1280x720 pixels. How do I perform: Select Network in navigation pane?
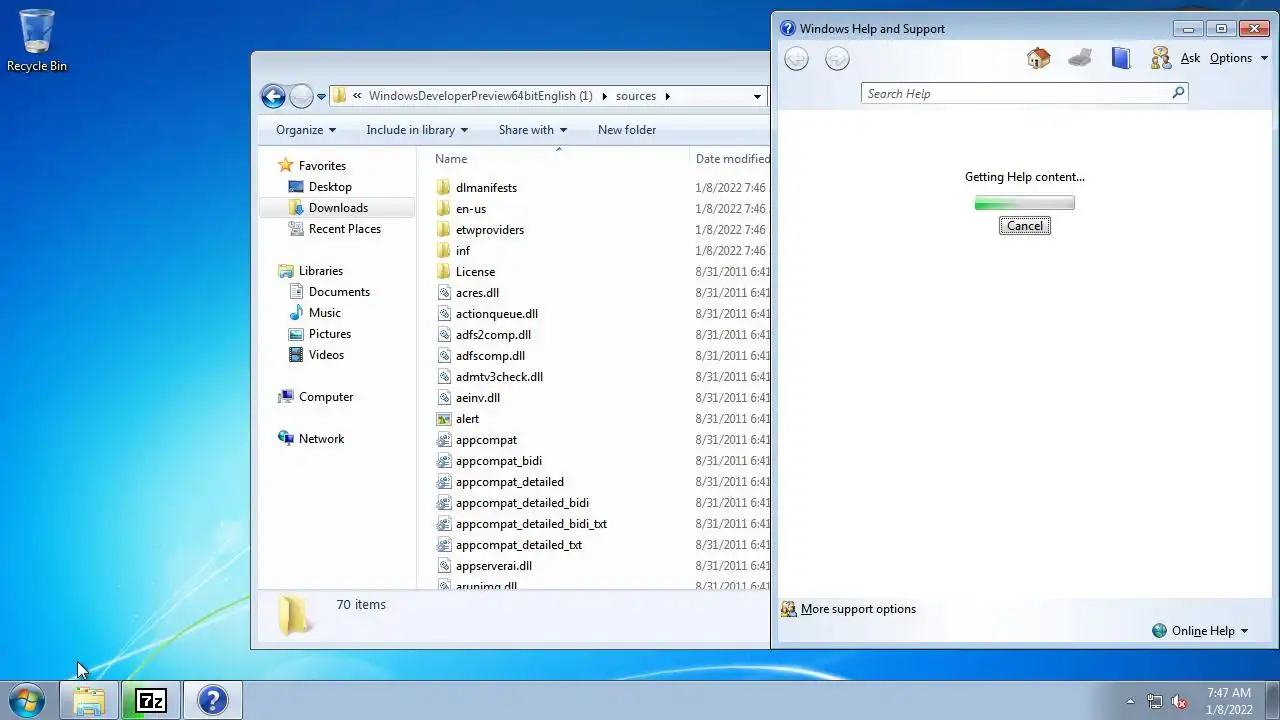[321, 438]
